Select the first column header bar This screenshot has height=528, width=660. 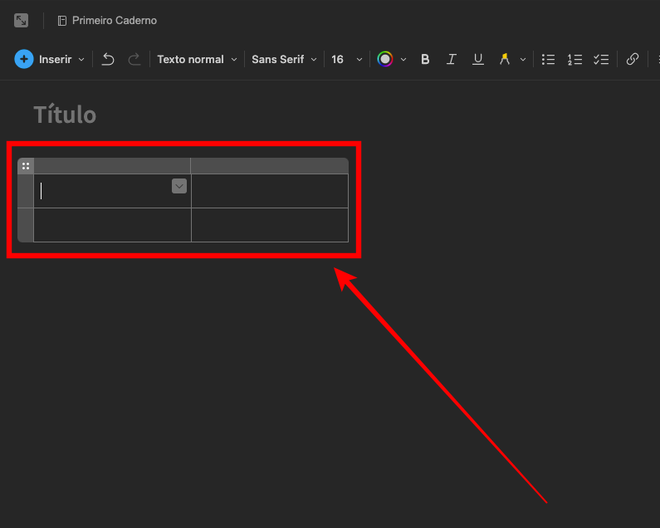[x=112, y=166]
